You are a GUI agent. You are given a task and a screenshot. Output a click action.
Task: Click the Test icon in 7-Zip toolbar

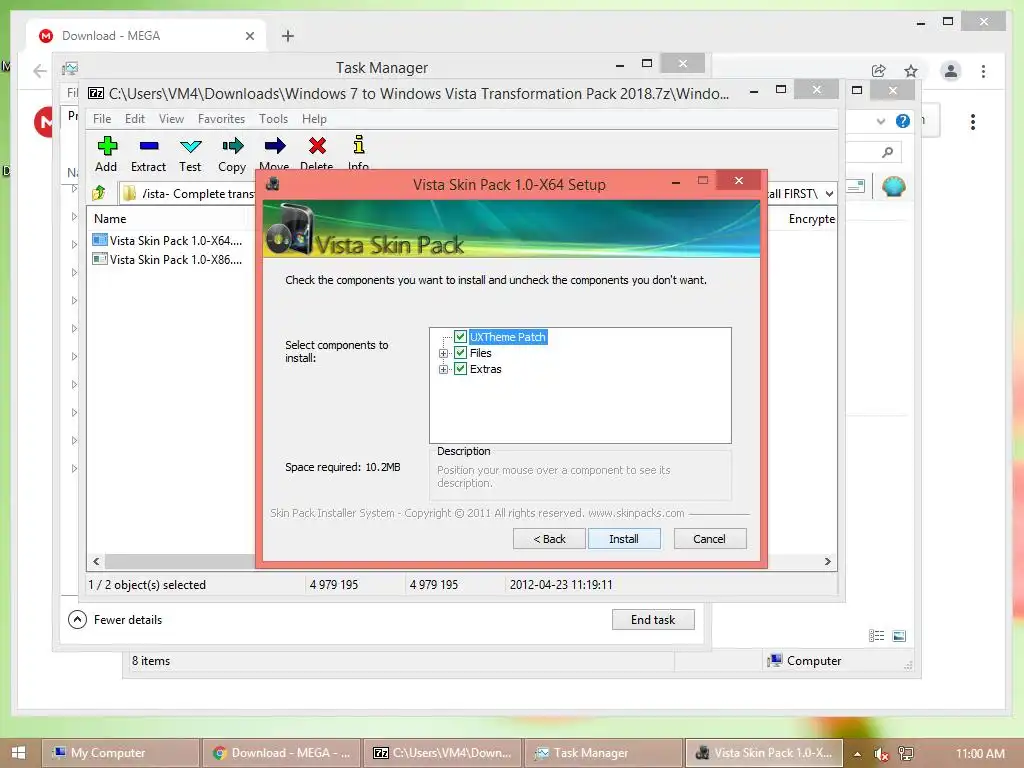coord(191,146)
